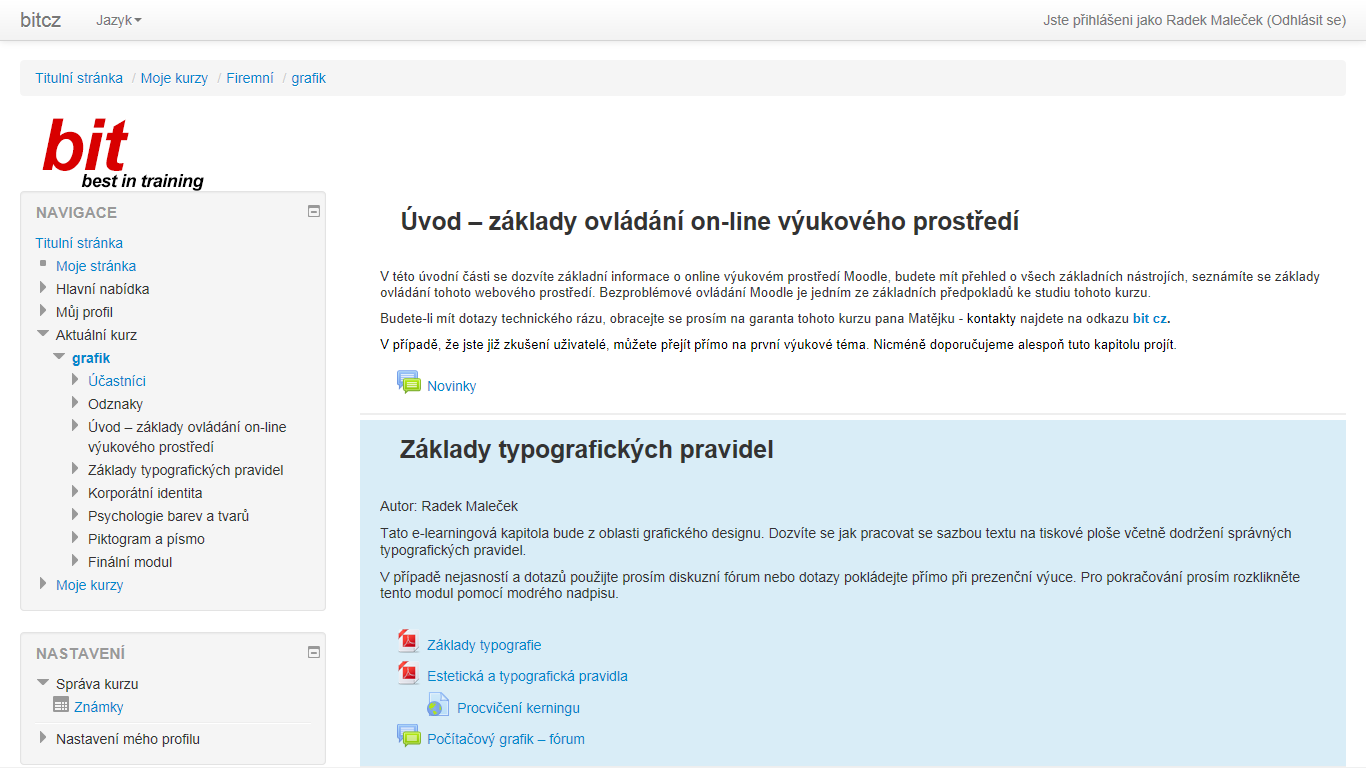Select Piktogram a písmo tree item
This screenshot has height=768, width=1366.
point(146,539)
